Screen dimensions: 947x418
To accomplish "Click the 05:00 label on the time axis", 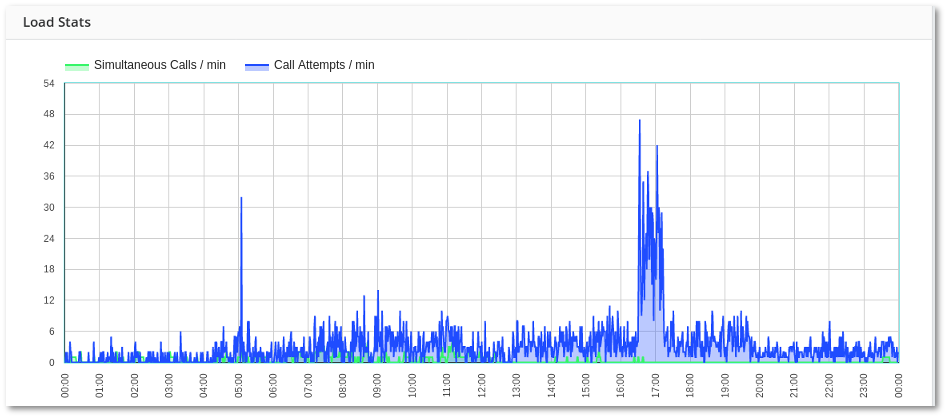I will (238, 385).
